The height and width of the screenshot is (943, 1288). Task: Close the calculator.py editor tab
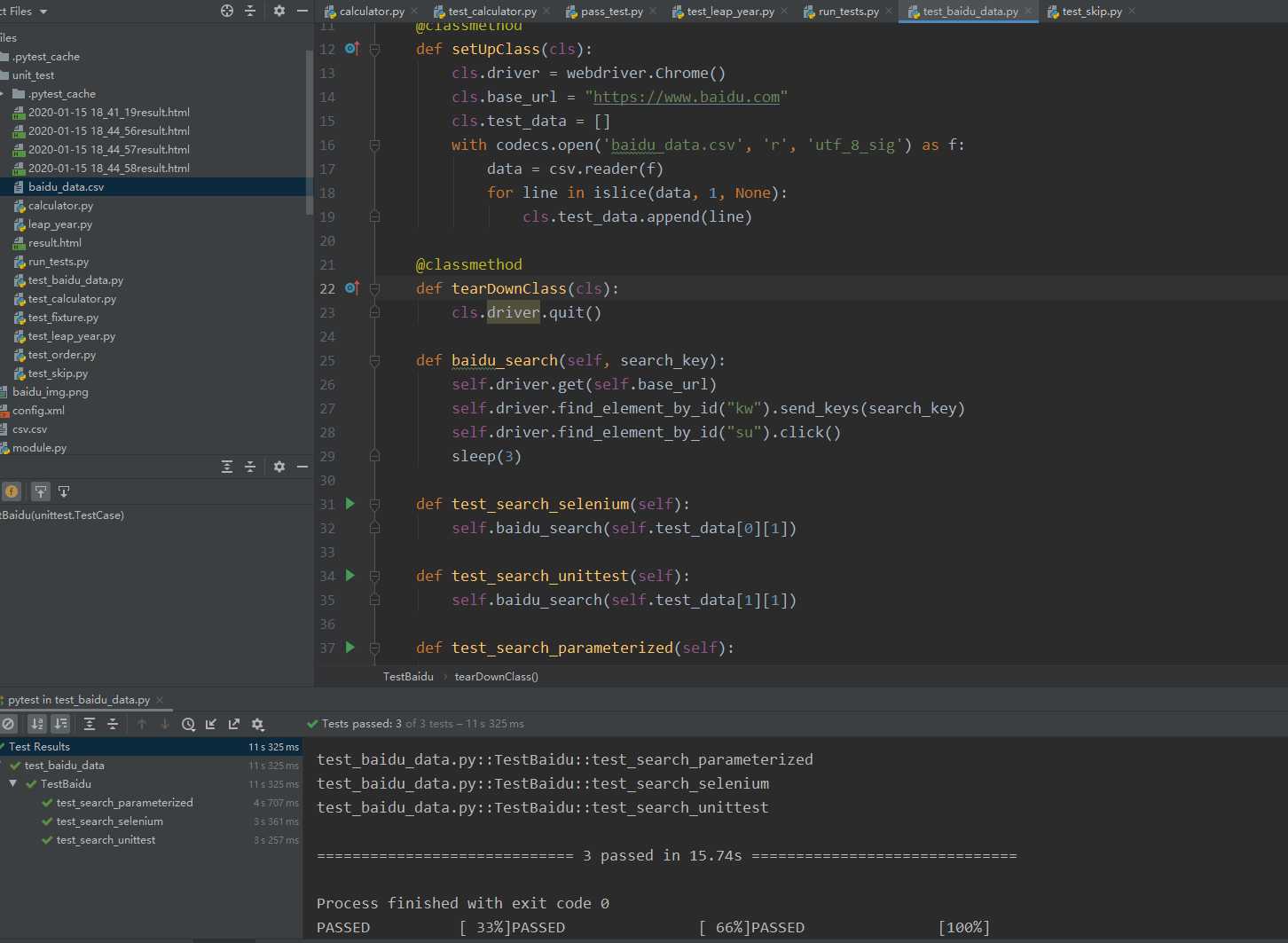(x=413, y=12)
